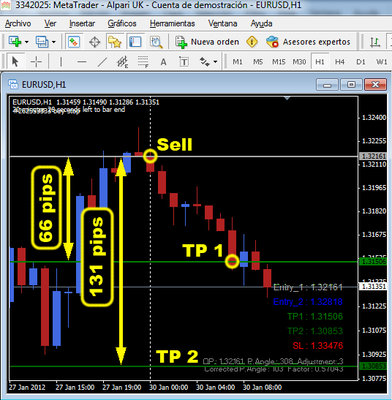392x400 pixels.
Task: Toggle the Data Window crosshair icon
Action: tap(95, 42)
